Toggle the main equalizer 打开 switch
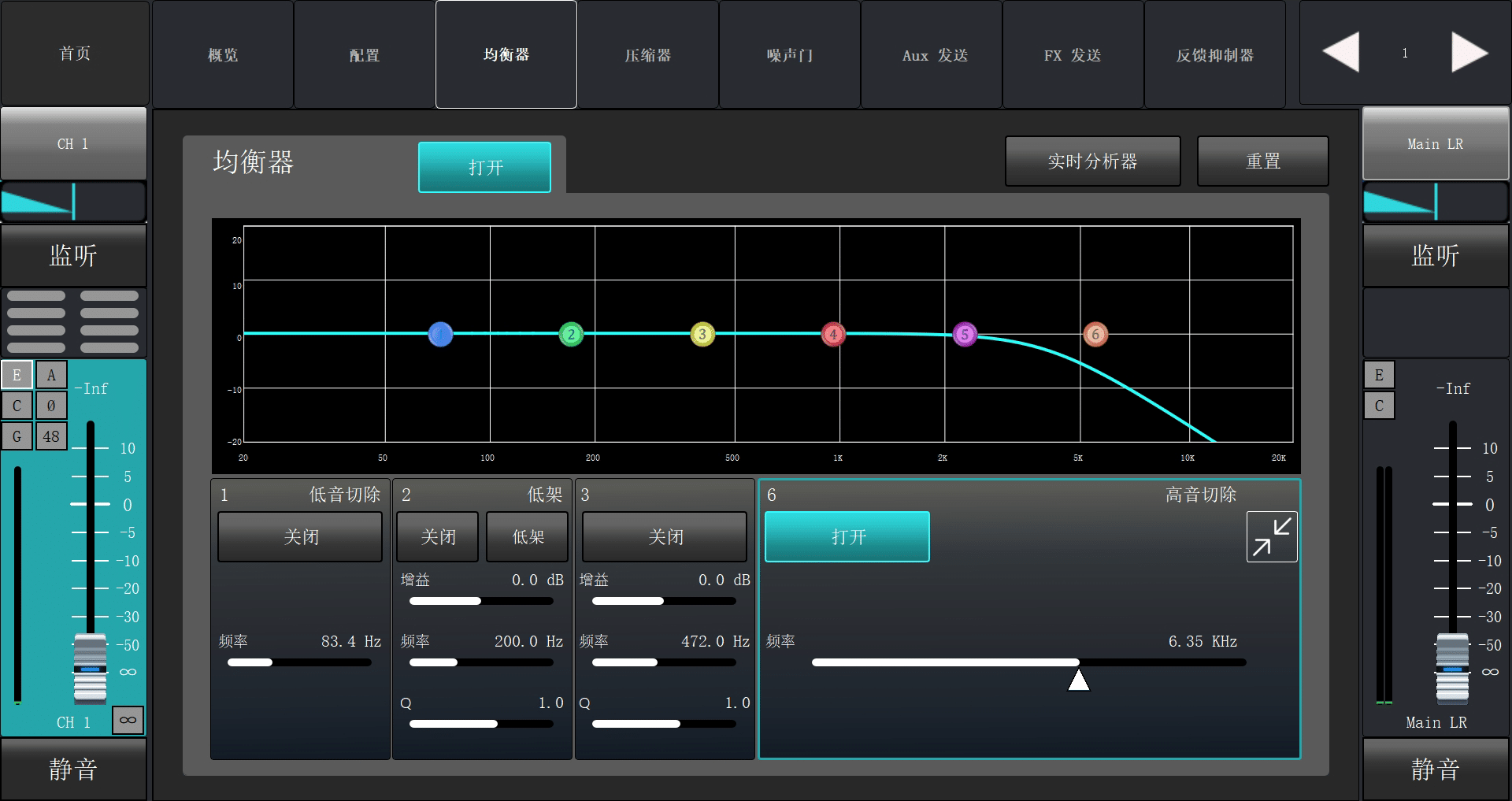The height and width of the screenshot is (801, 1512). (x=484, y=167)
